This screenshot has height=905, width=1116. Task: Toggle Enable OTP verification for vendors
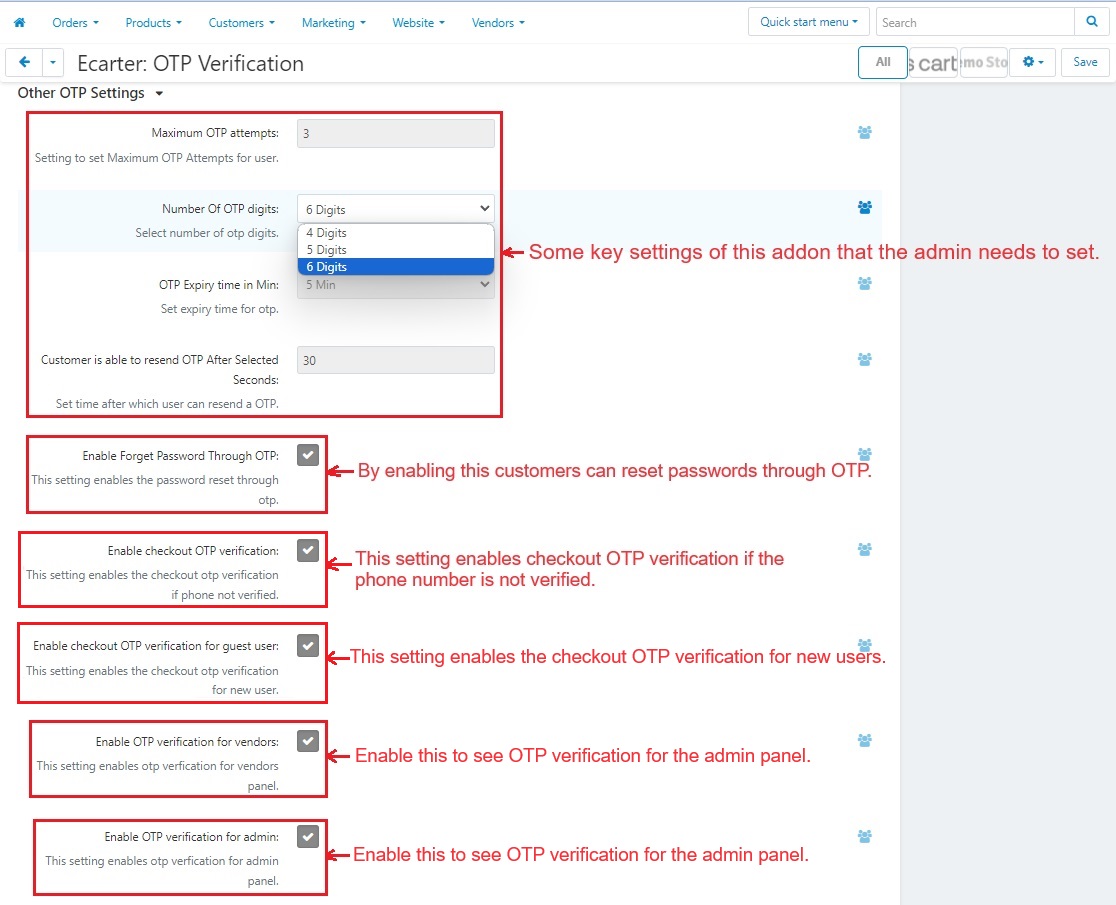tap(308, 741)
